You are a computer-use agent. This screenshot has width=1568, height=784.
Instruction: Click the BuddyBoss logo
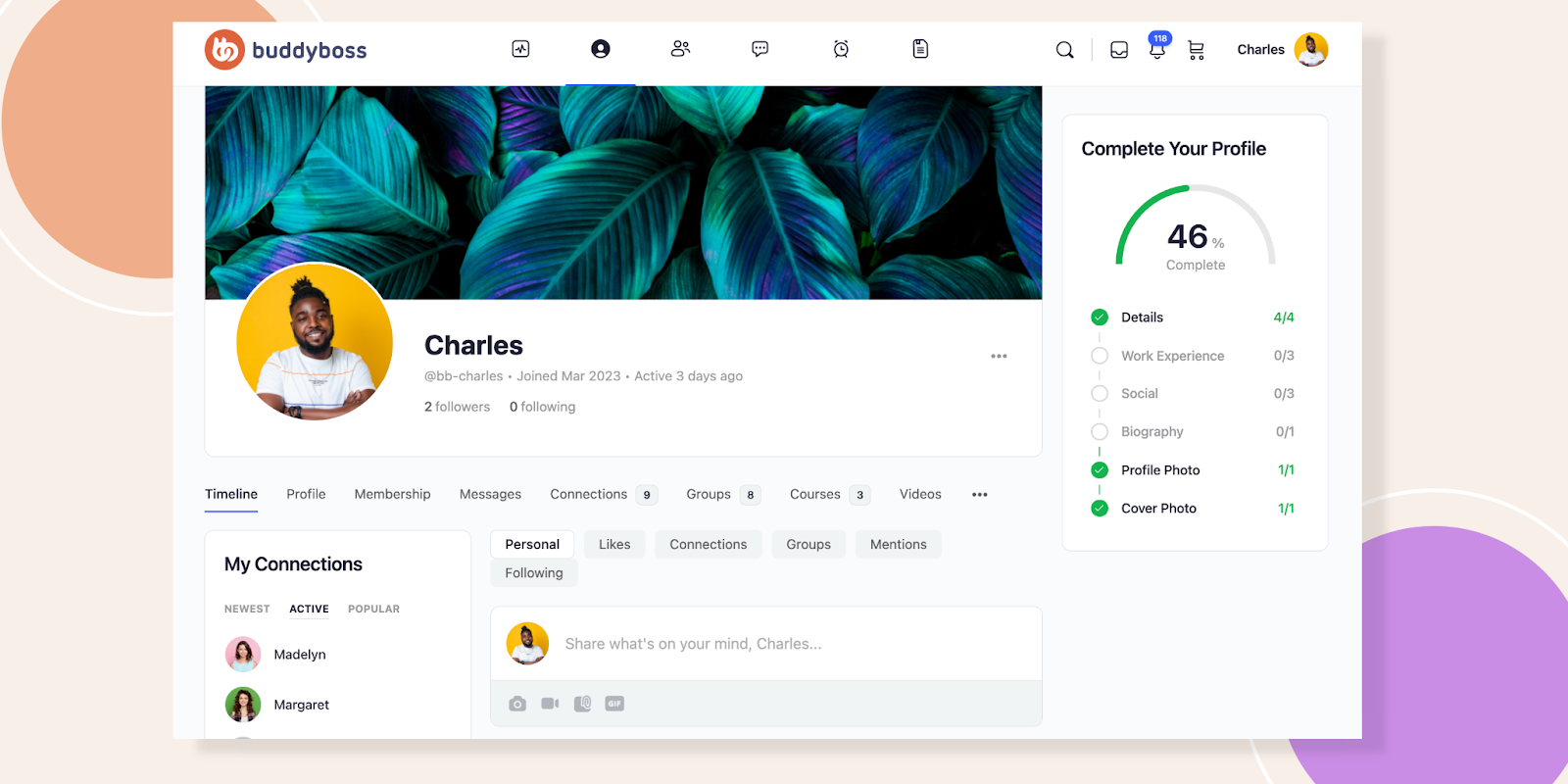(x=285, y=50)
